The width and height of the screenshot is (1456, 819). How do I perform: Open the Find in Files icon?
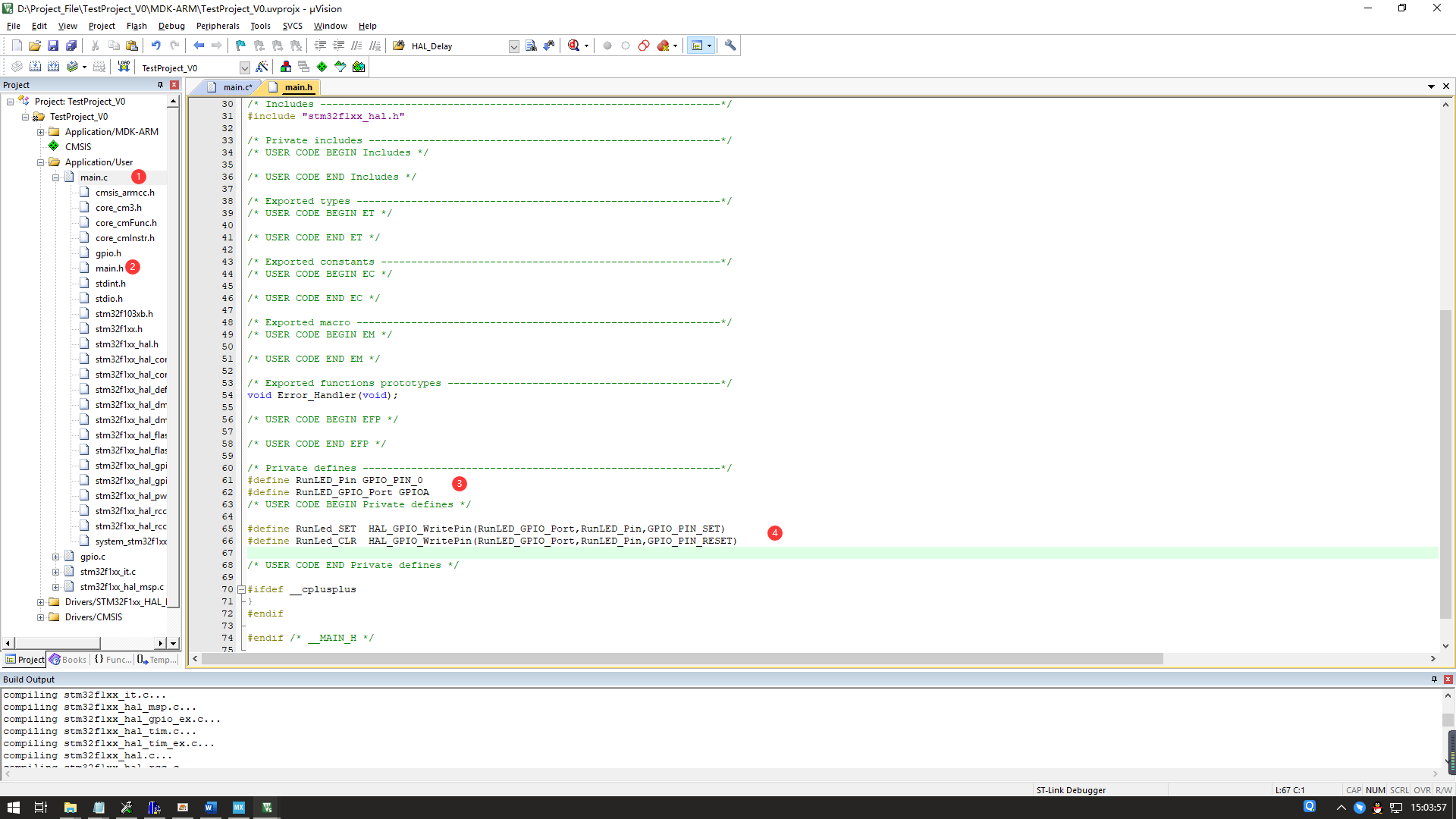point(399,45)
